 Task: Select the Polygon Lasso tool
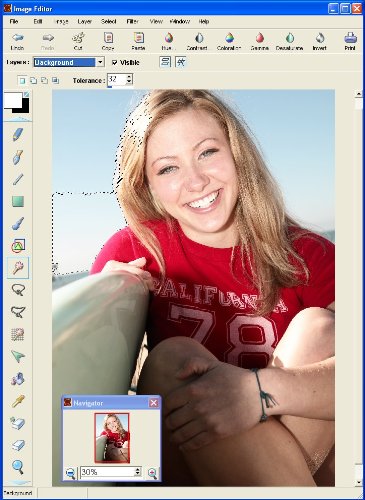[18, 312]
